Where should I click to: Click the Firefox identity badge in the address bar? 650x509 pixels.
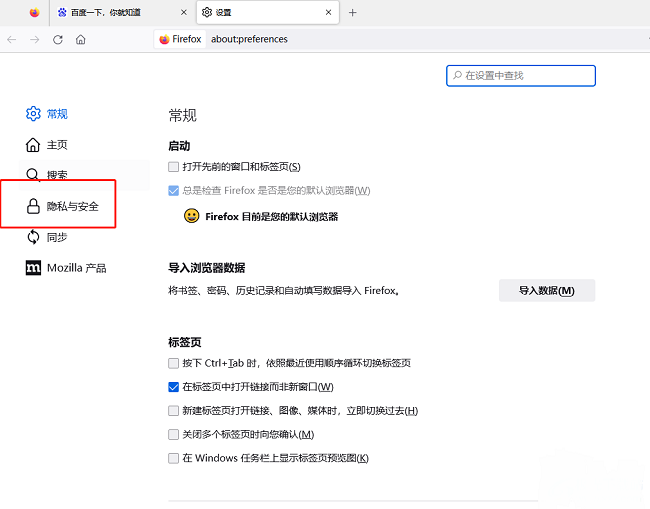point(180,39)
